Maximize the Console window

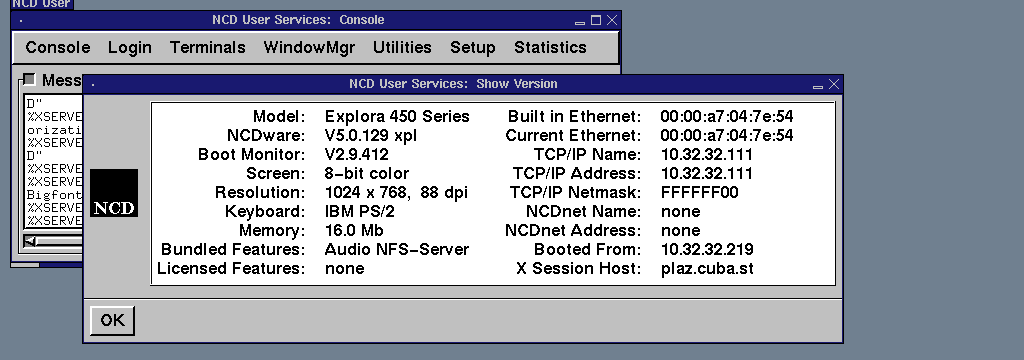pyautogui.click(x=596, y=20)
